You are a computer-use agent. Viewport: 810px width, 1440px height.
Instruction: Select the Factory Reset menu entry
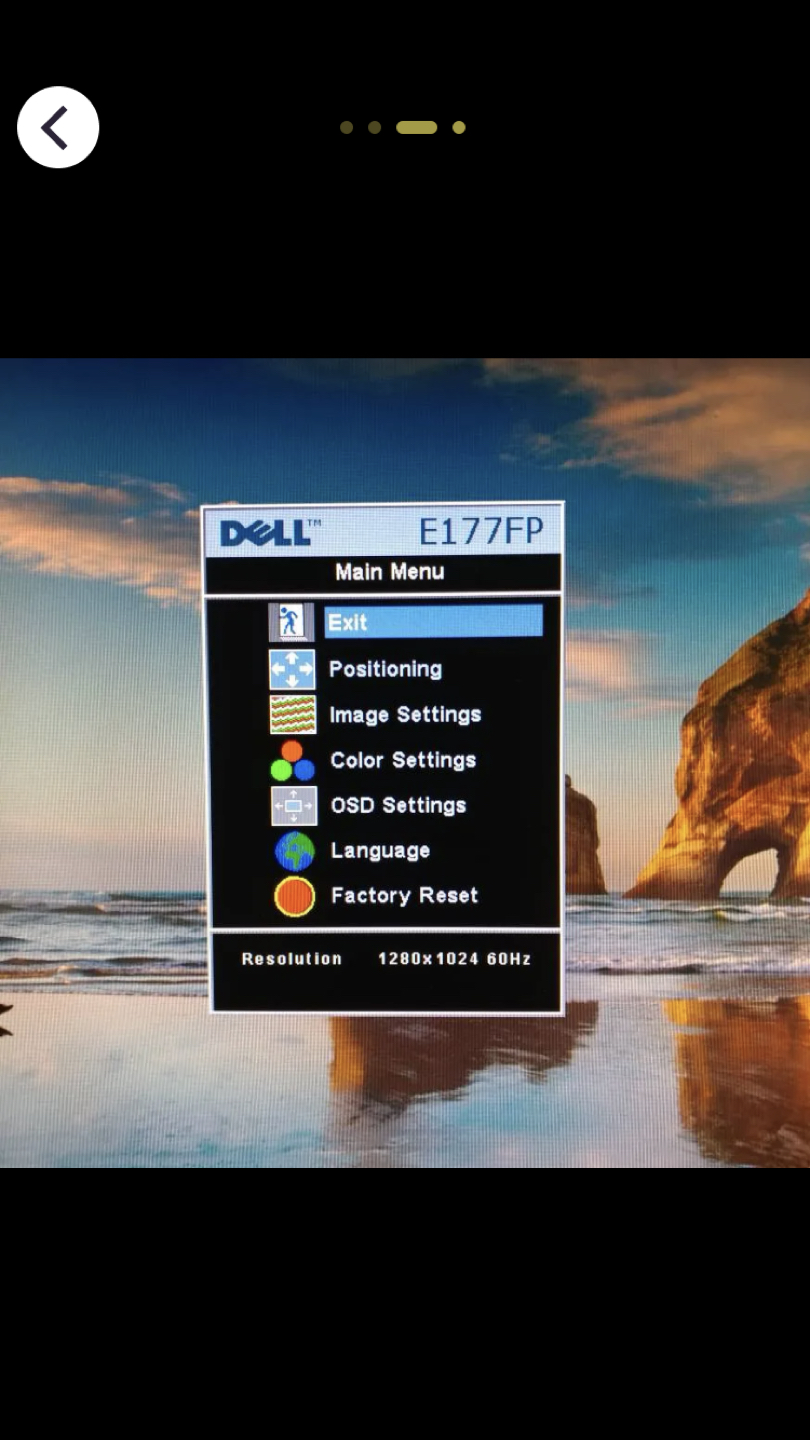404,895
